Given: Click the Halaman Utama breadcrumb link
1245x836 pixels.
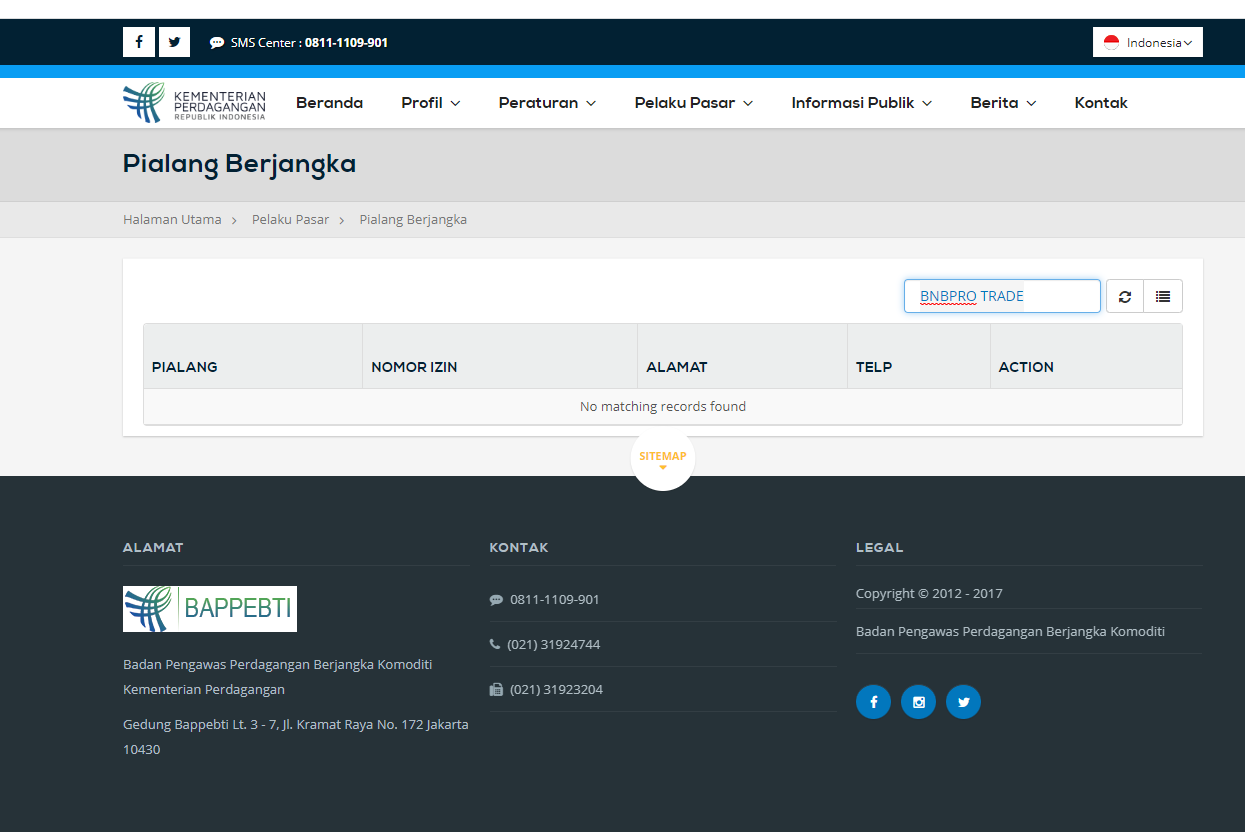Looking at the screenshot, I should [x=172, y=219].
